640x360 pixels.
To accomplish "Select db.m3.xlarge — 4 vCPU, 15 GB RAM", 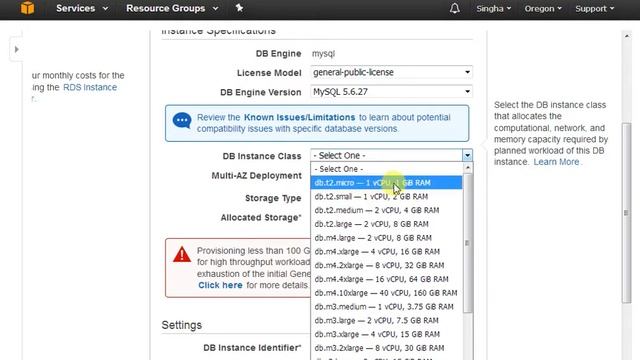I will click(x=387, y=334).
